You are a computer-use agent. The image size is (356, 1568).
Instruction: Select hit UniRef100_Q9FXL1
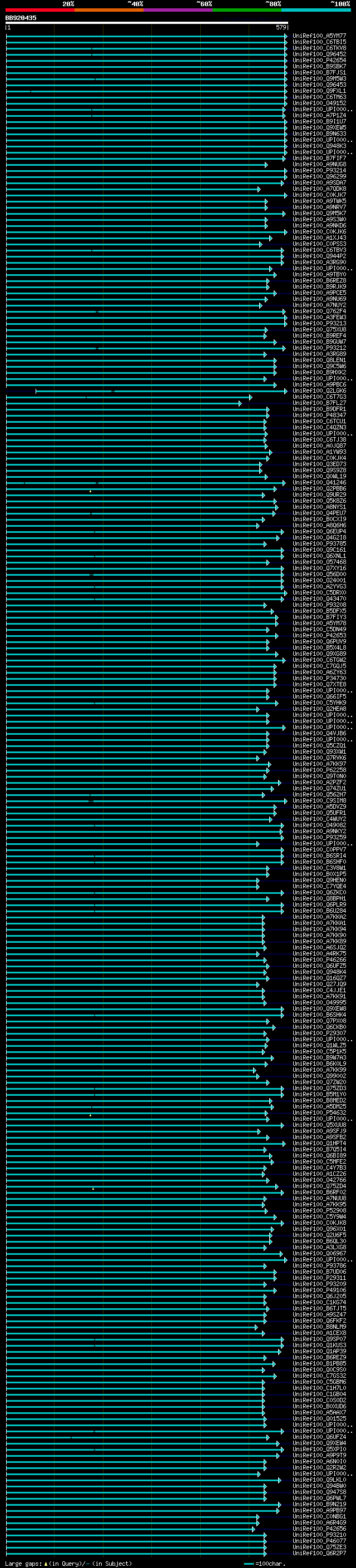(319, 91)
